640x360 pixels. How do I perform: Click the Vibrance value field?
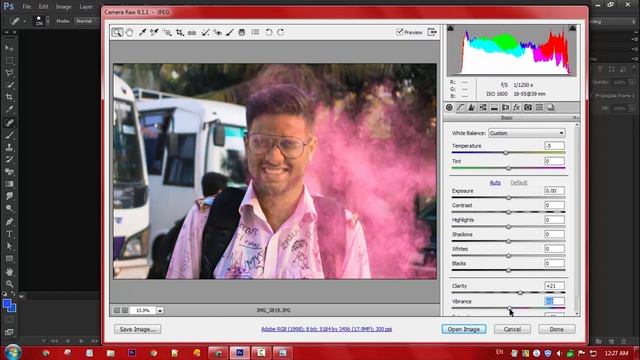click(x=554, y=301)
